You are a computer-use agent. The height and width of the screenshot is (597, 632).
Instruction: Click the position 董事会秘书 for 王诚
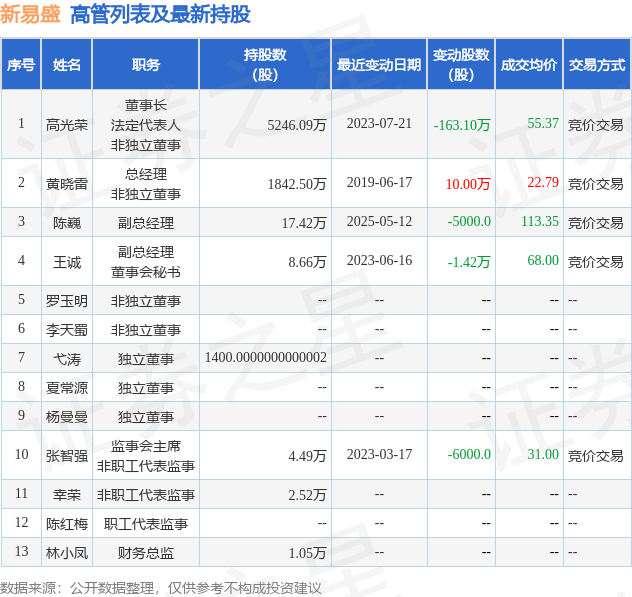coord(146,272)
